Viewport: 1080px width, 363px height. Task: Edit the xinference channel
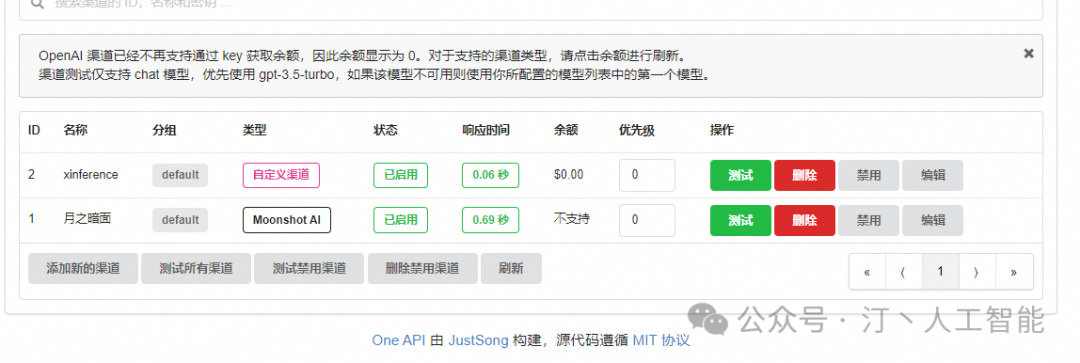coord(933,175)
